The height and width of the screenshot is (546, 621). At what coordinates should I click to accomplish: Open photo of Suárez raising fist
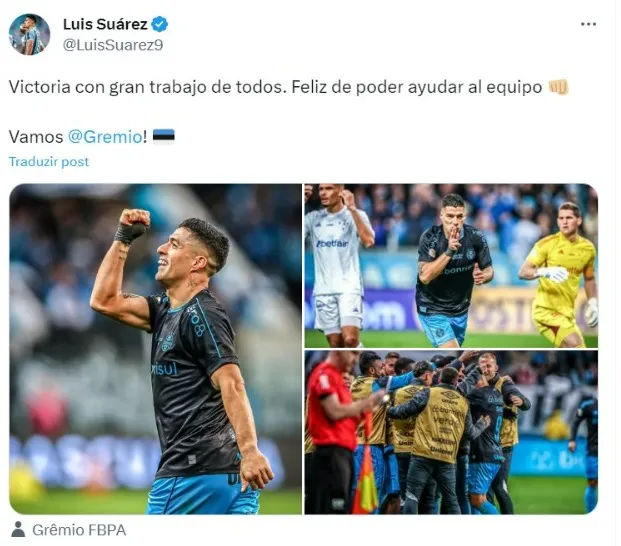click(155, 349)
